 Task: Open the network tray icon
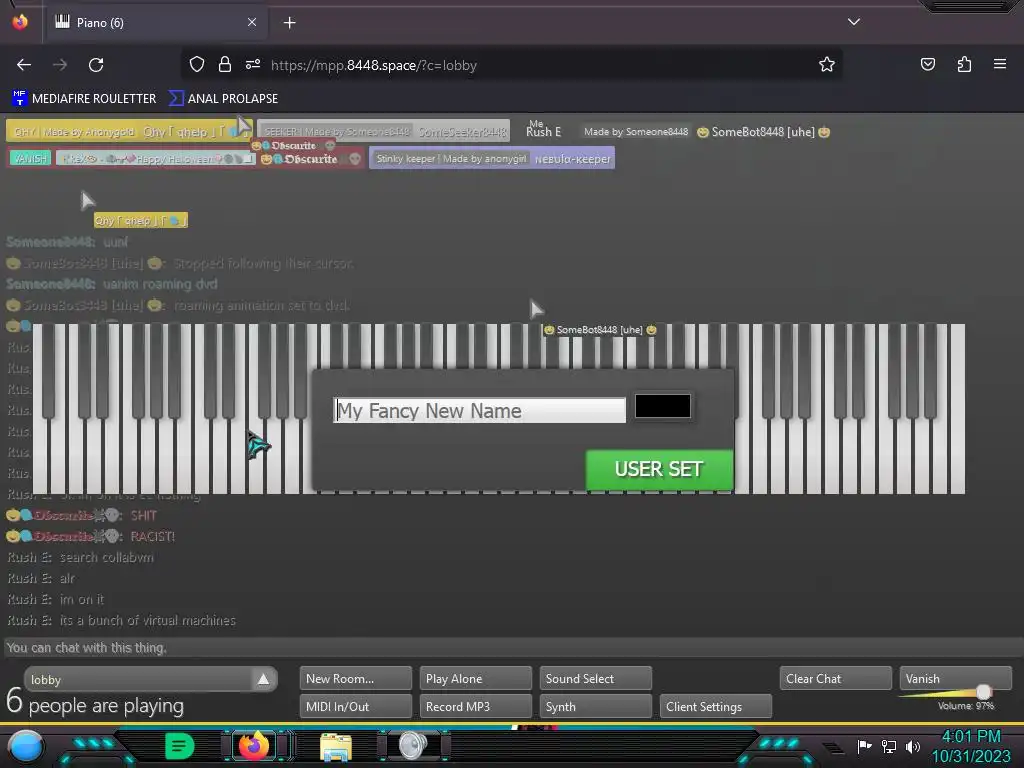888,746
